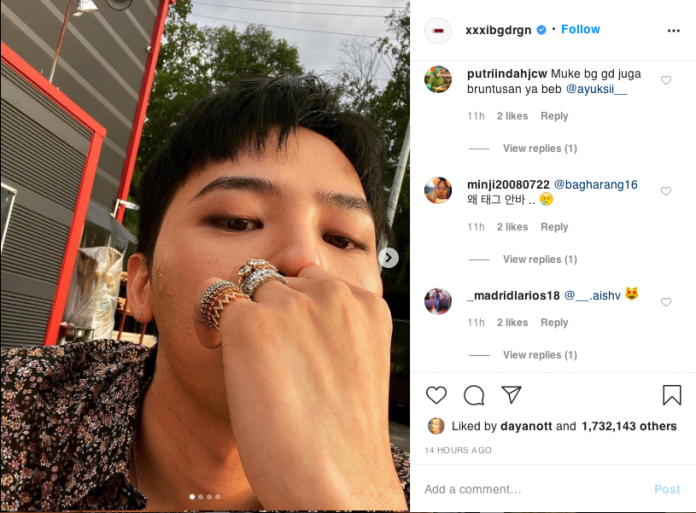Share post via paper plane icon
This screenshot has height=513, width=696.
[x=511, y=395]
